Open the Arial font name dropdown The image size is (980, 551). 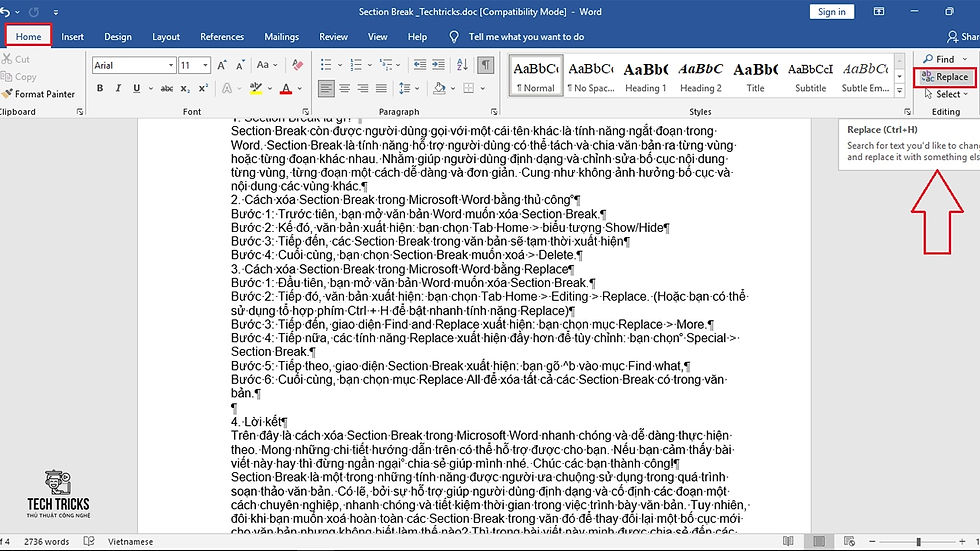[171, 65]
